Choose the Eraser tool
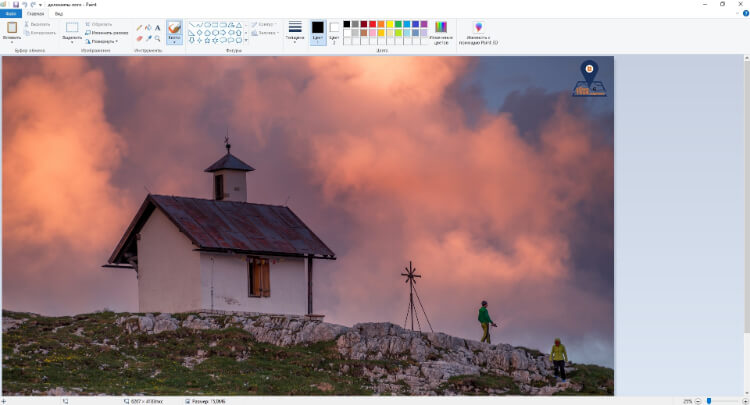 [139, 39]
